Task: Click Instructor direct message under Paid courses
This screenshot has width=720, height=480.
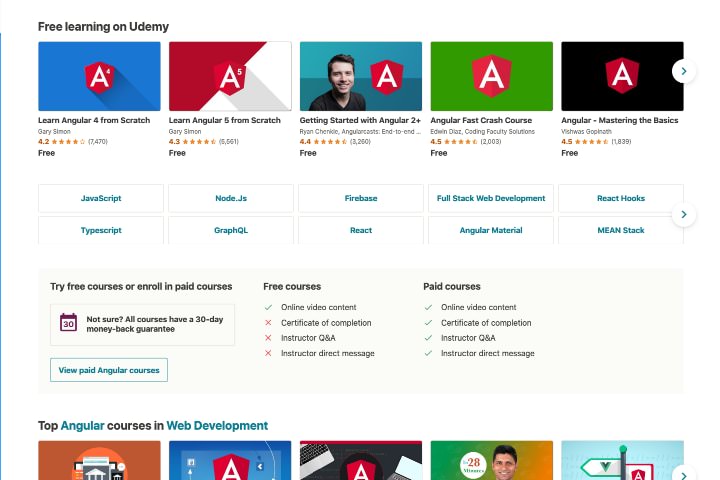Action: (488, 353)
